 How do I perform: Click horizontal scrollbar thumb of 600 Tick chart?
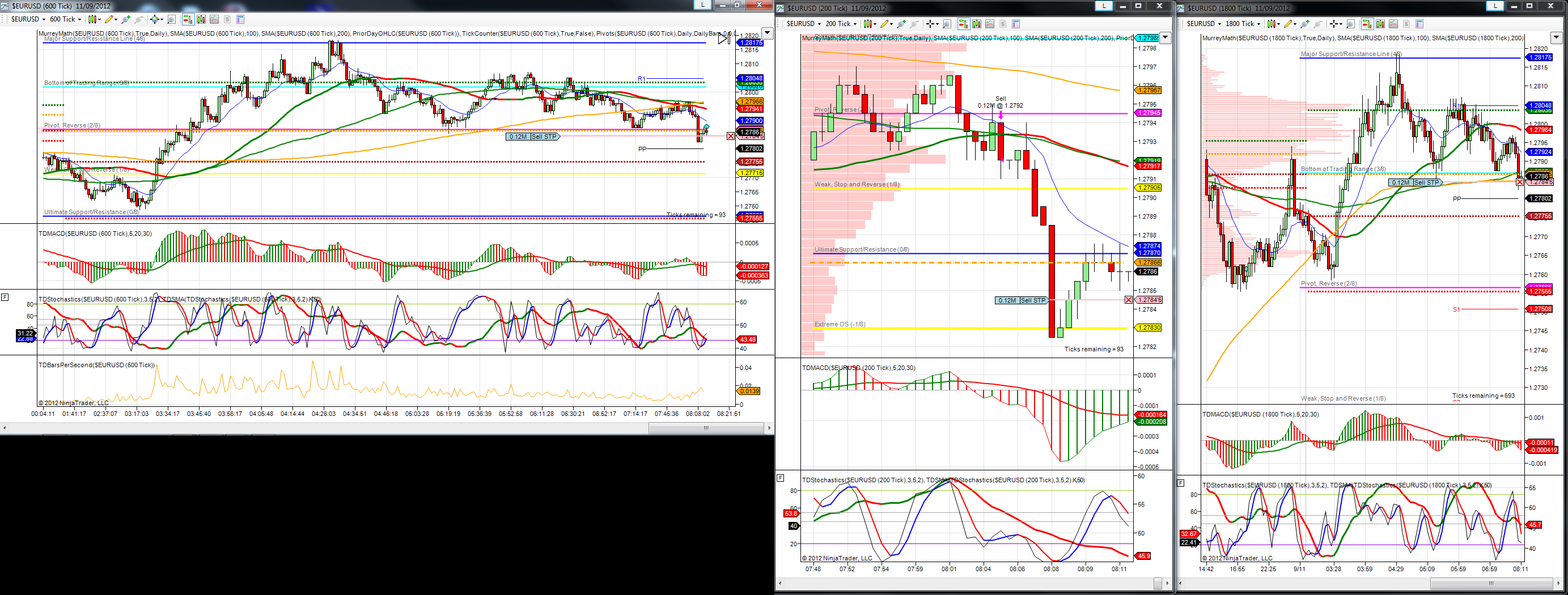(706, 428)
